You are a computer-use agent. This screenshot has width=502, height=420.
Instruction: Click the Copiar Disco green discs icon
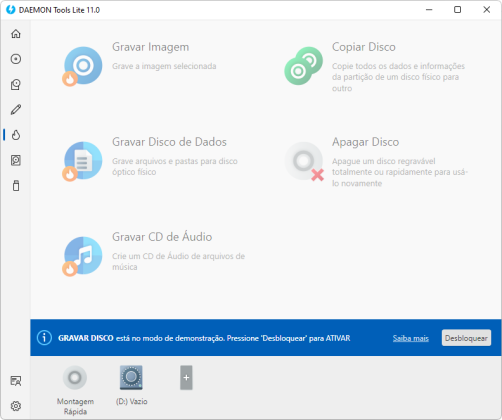[303, 66]
